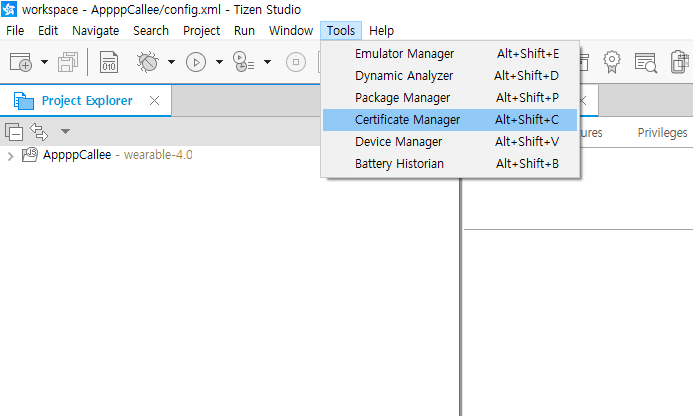The image size is (693, 416).
Task: Click the Project Explorer tab icon
Action: pyautogui.click(x=23, y=101)
